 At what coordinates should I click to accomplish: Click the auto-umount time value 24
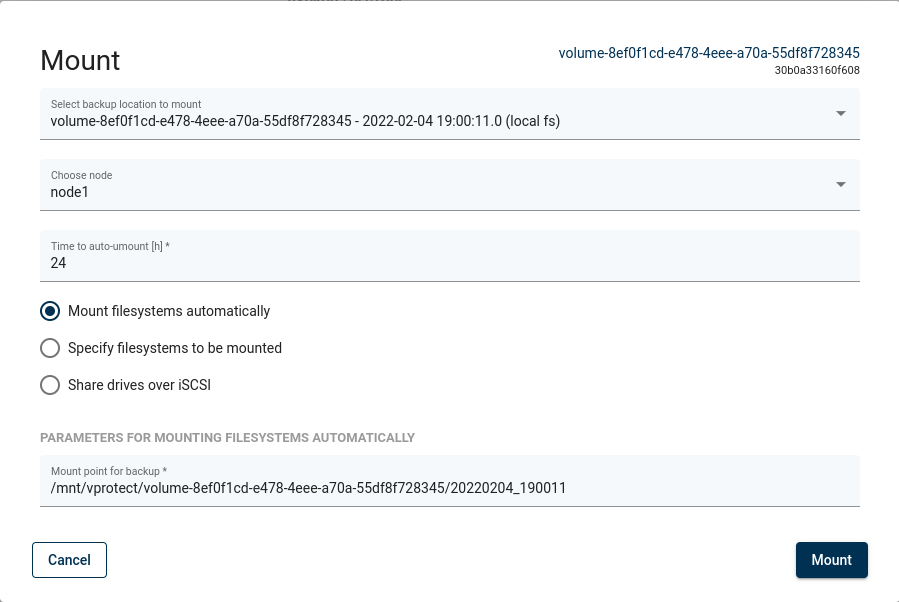point(58,263)
